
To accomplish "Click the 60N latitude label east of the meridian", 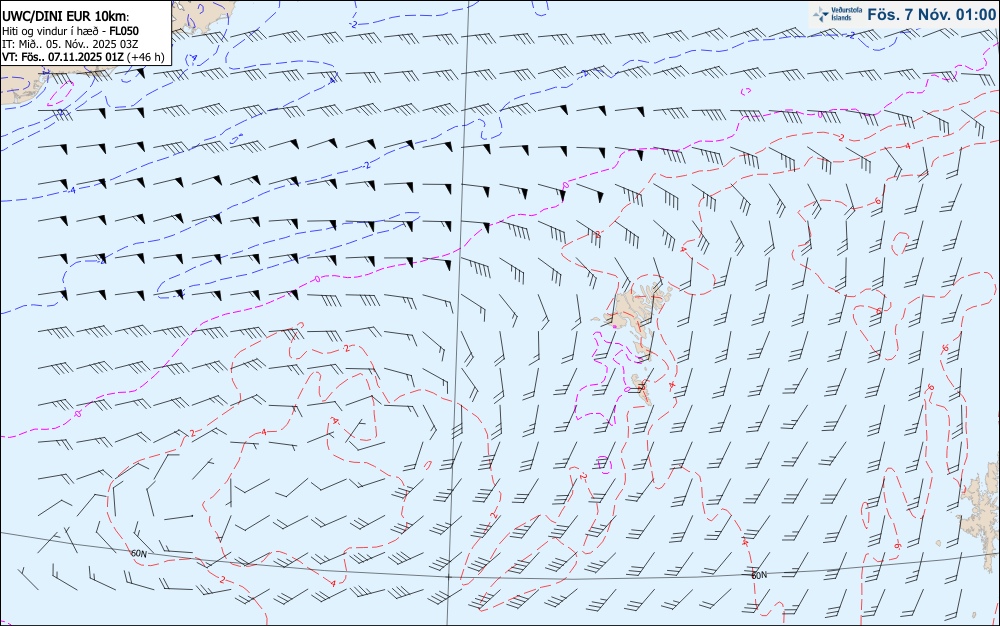I will point(759,575).
